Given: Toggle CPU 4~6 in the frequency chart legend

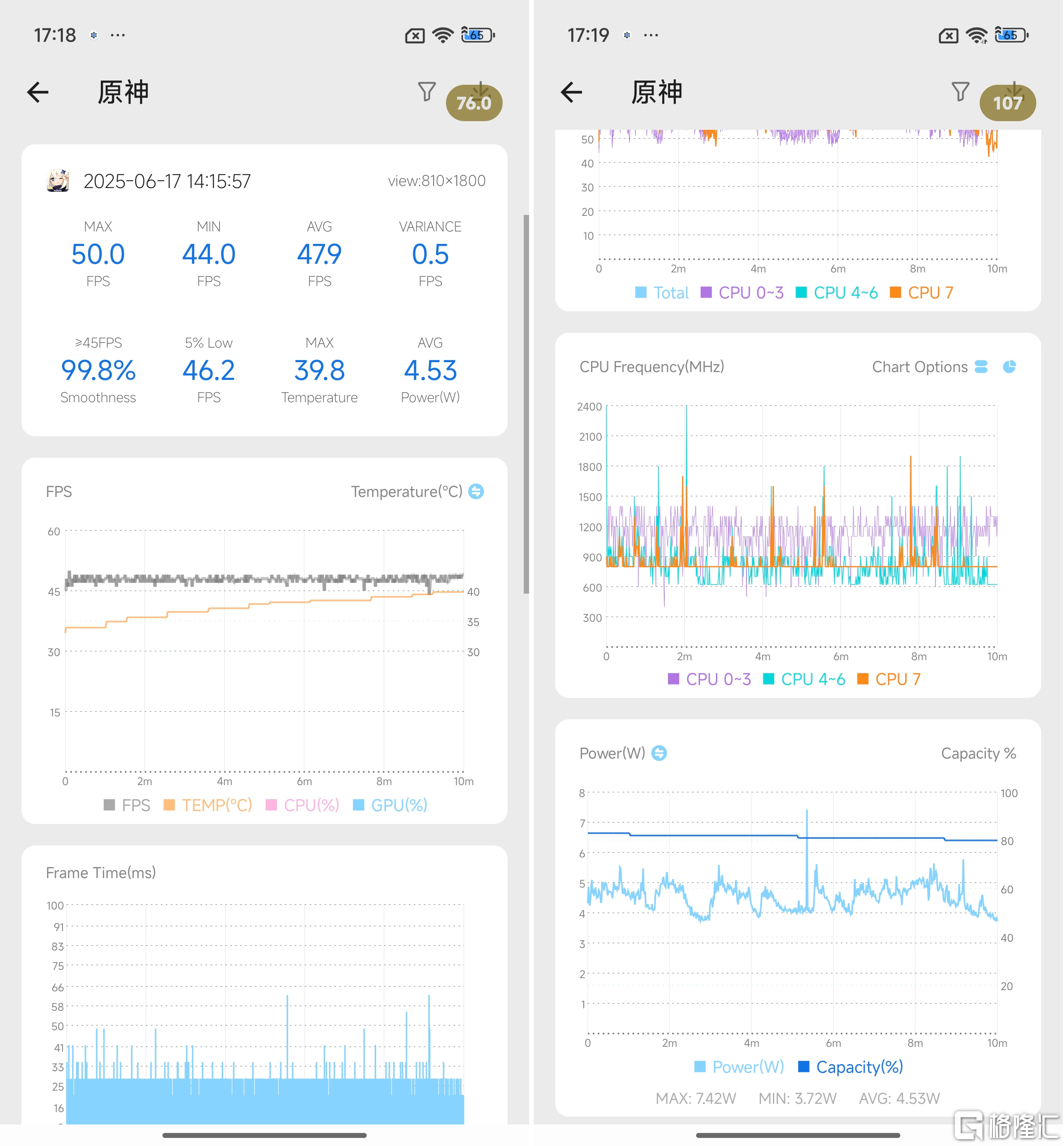Looking at the screenshot, I should [804, 679].
